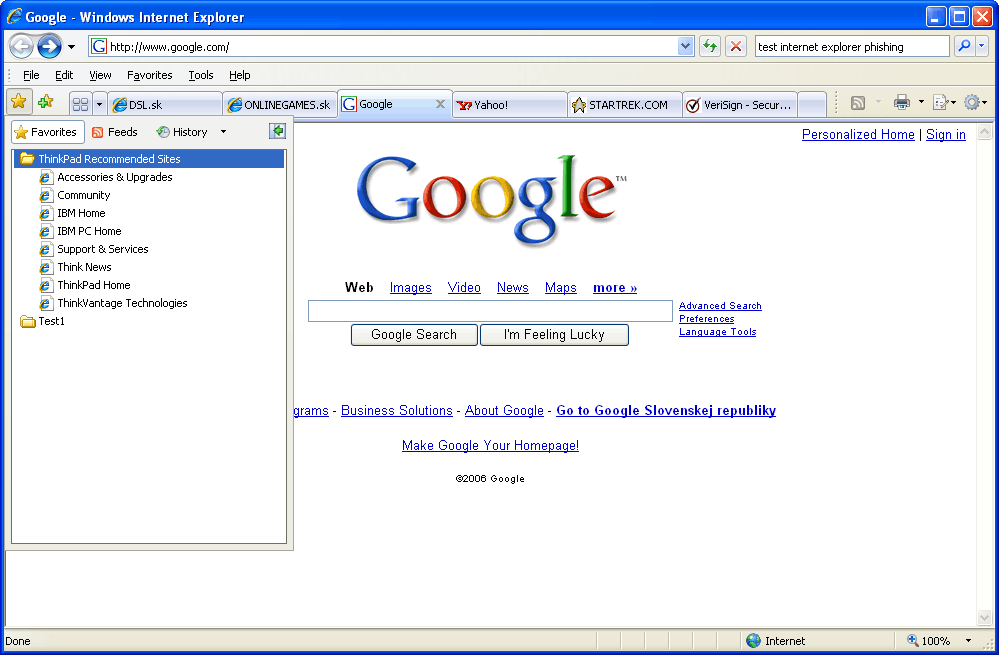Expand the address bar history dropdown

(x=686, y=47)
